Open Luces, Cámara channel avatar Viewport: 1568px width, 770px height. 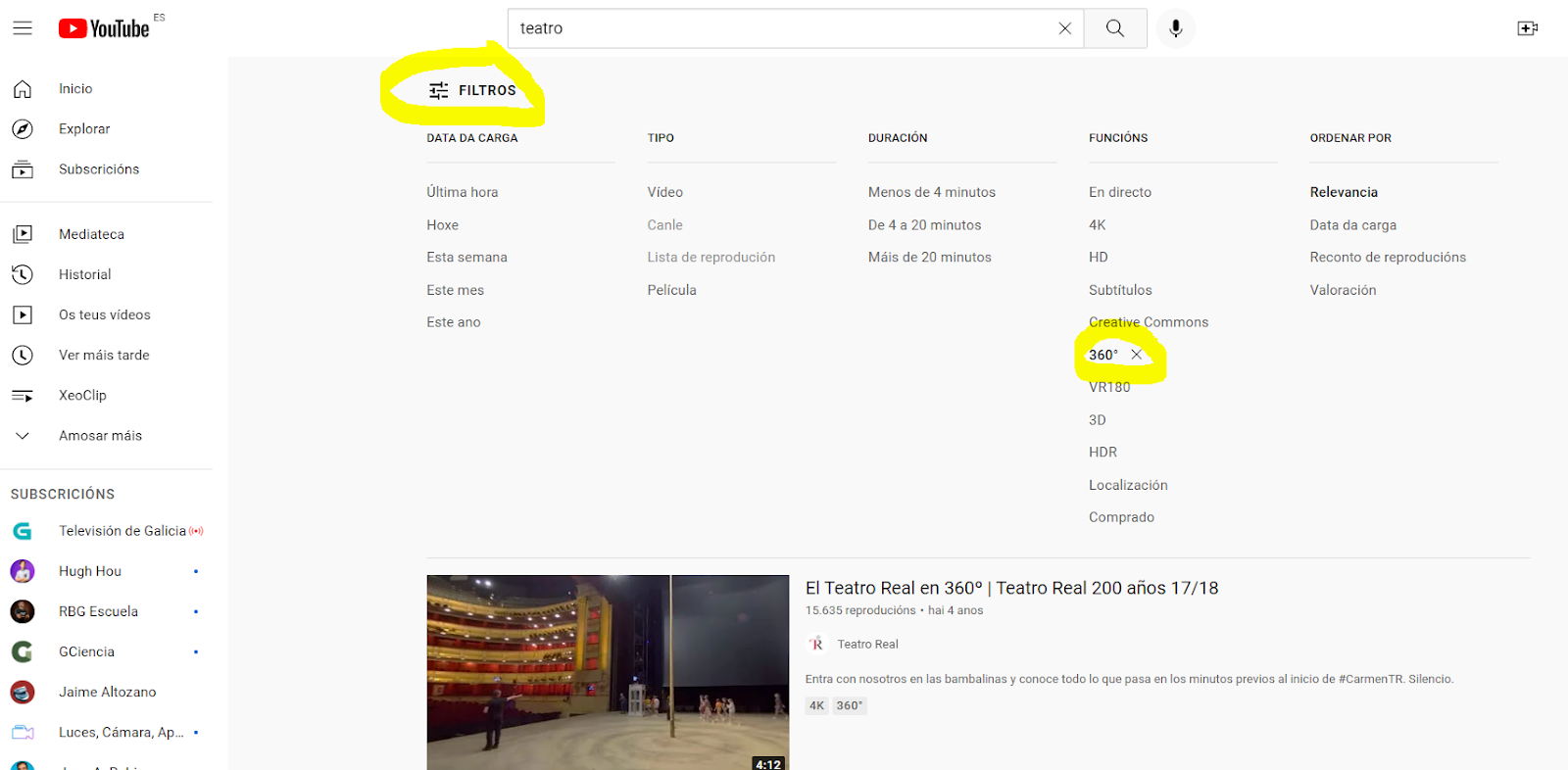tap(23, 732)
